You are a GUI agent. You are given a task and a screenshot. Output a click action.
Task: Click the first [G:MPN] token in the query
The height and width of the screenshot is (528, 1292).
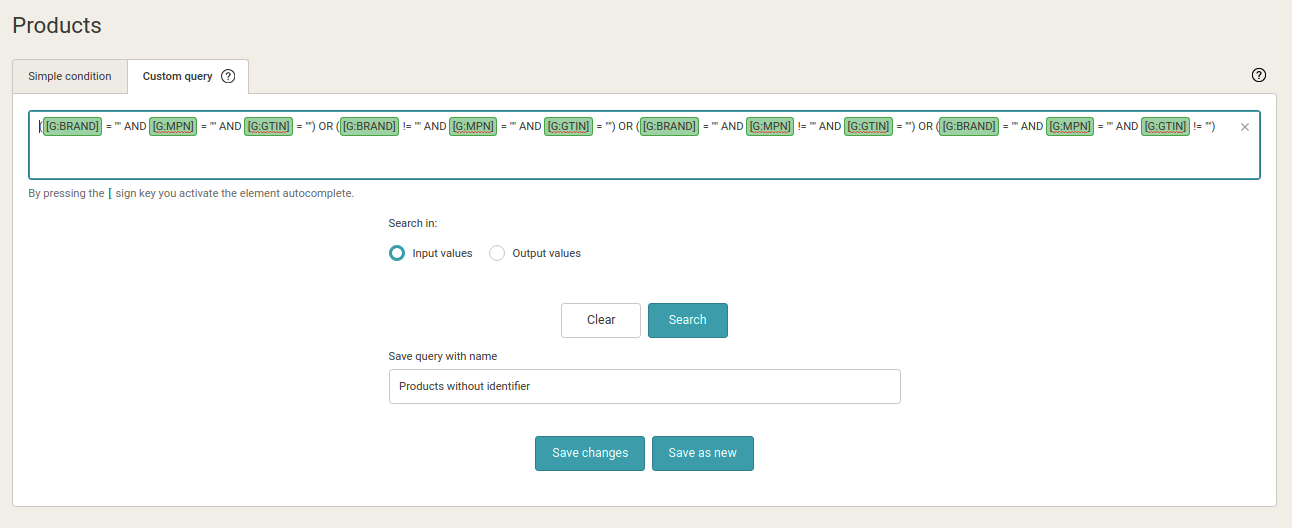click(x=173, y=126)
